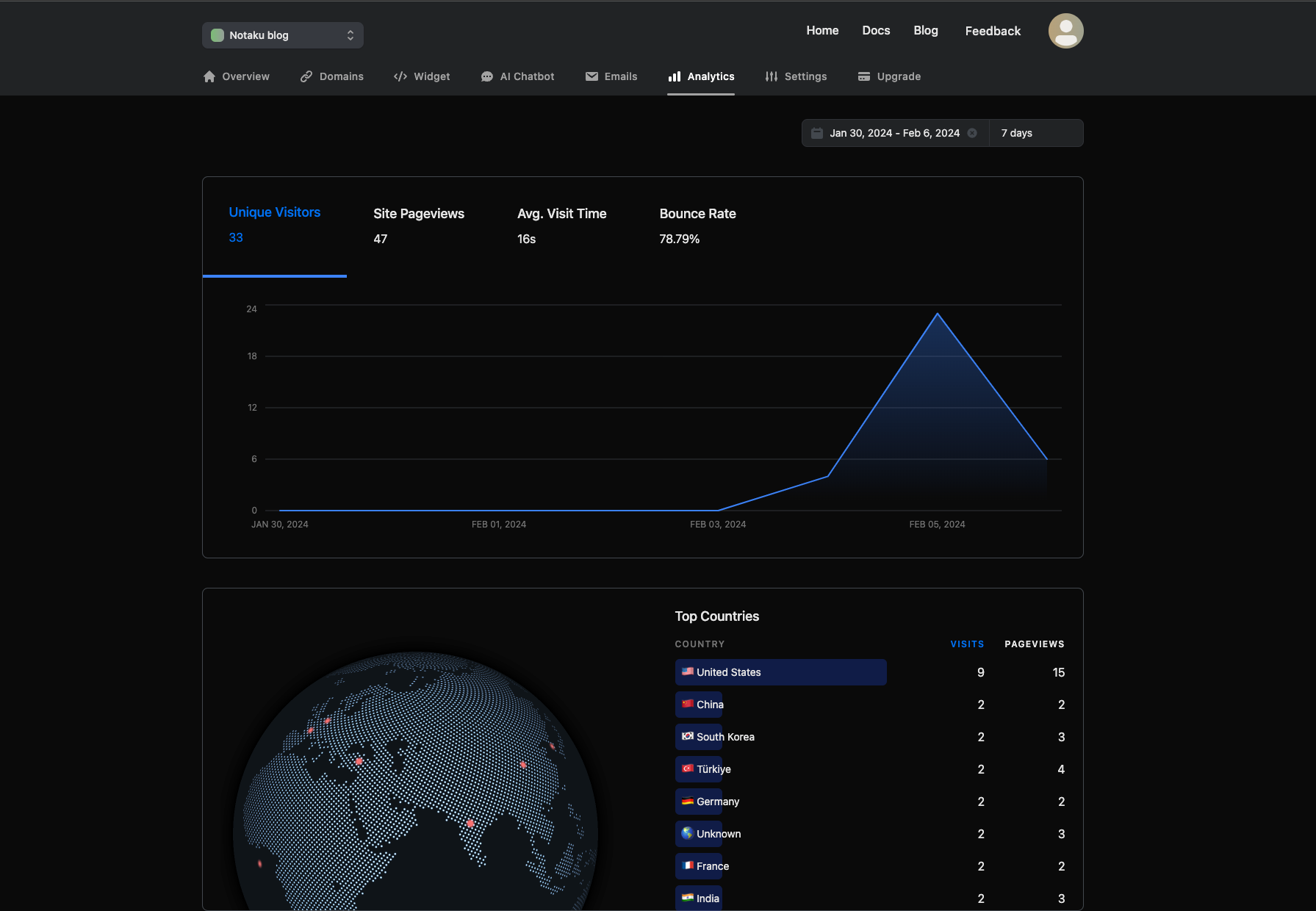Select the Türkiye country row

click(870, 769)
